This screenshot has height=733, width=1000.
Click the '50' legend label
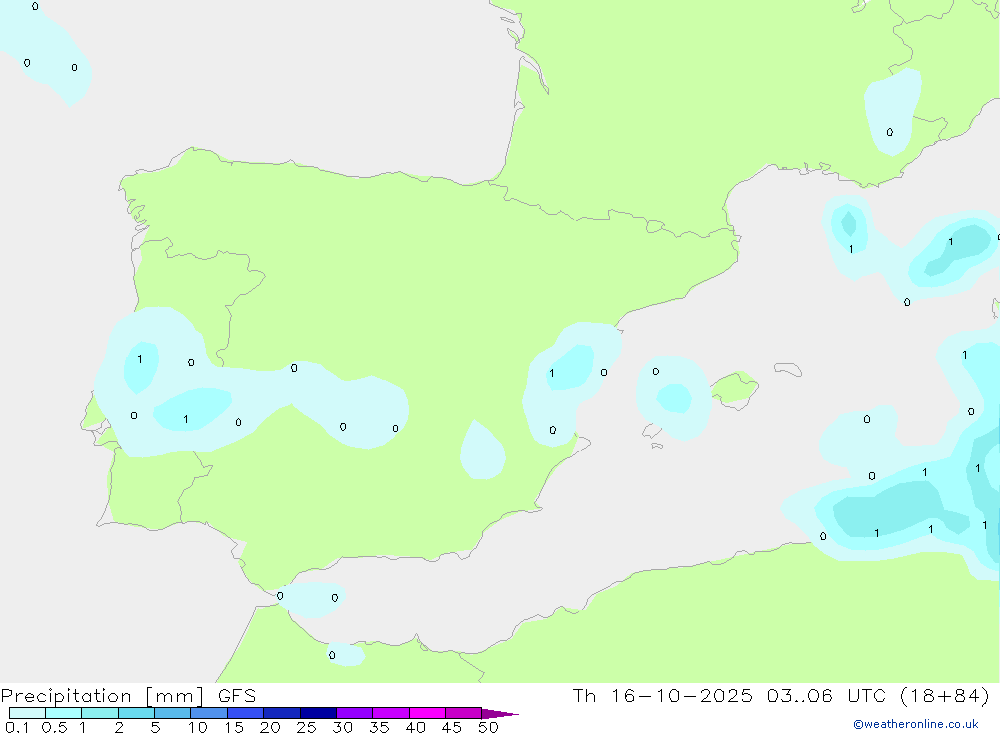click(488, 727)
